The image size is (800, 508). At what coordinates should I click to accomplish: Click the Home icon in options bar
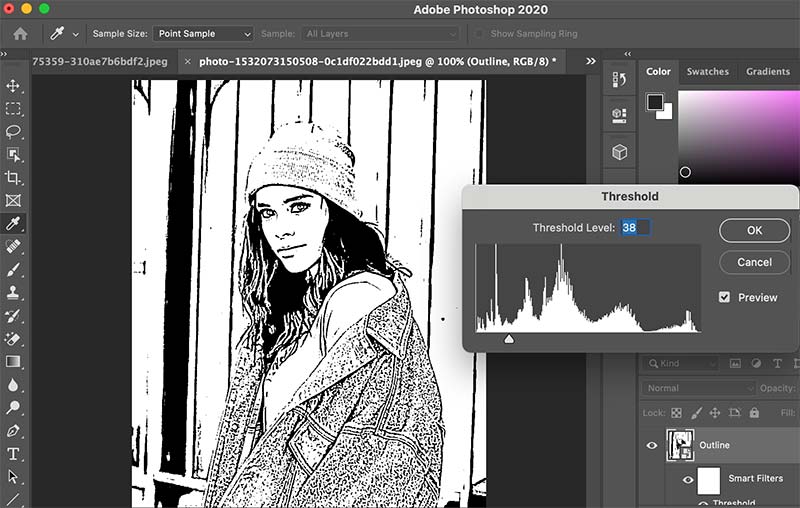pos(20,34)
